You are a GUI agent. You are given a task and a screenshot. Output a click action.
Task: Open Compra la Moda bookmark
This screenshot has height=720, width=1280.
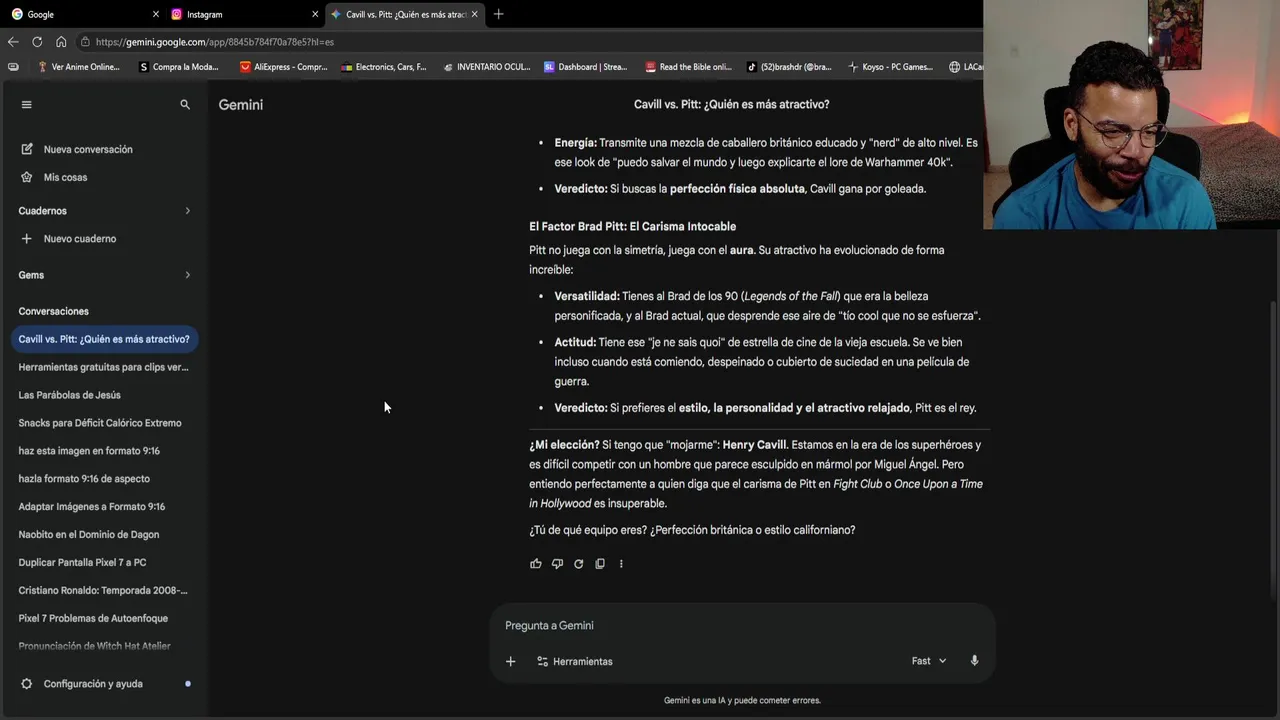pos(180,67)
